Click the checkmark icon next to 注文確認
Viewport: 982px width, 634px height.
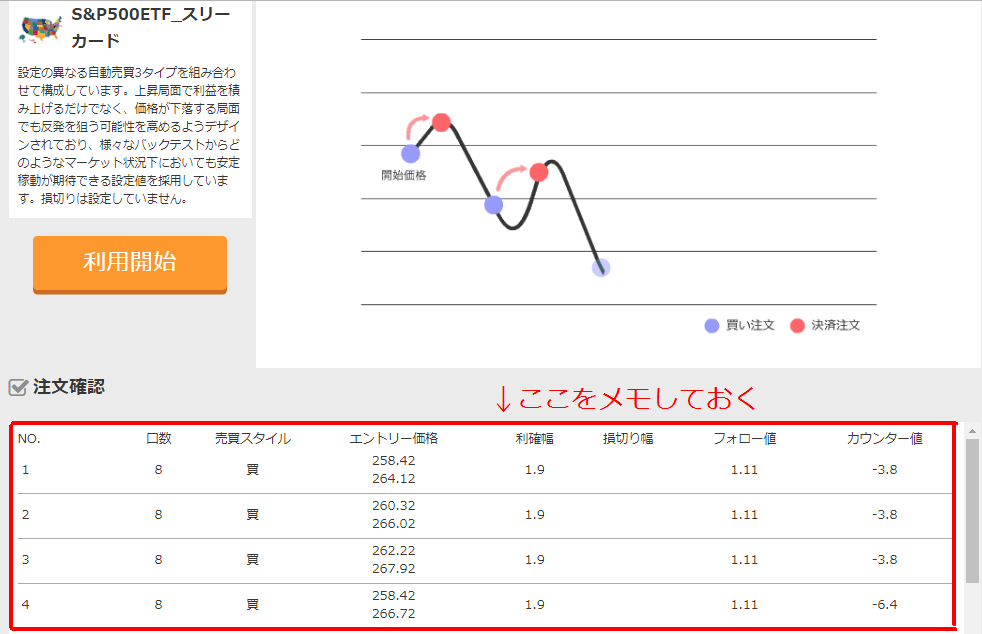[x=18, y=387]
